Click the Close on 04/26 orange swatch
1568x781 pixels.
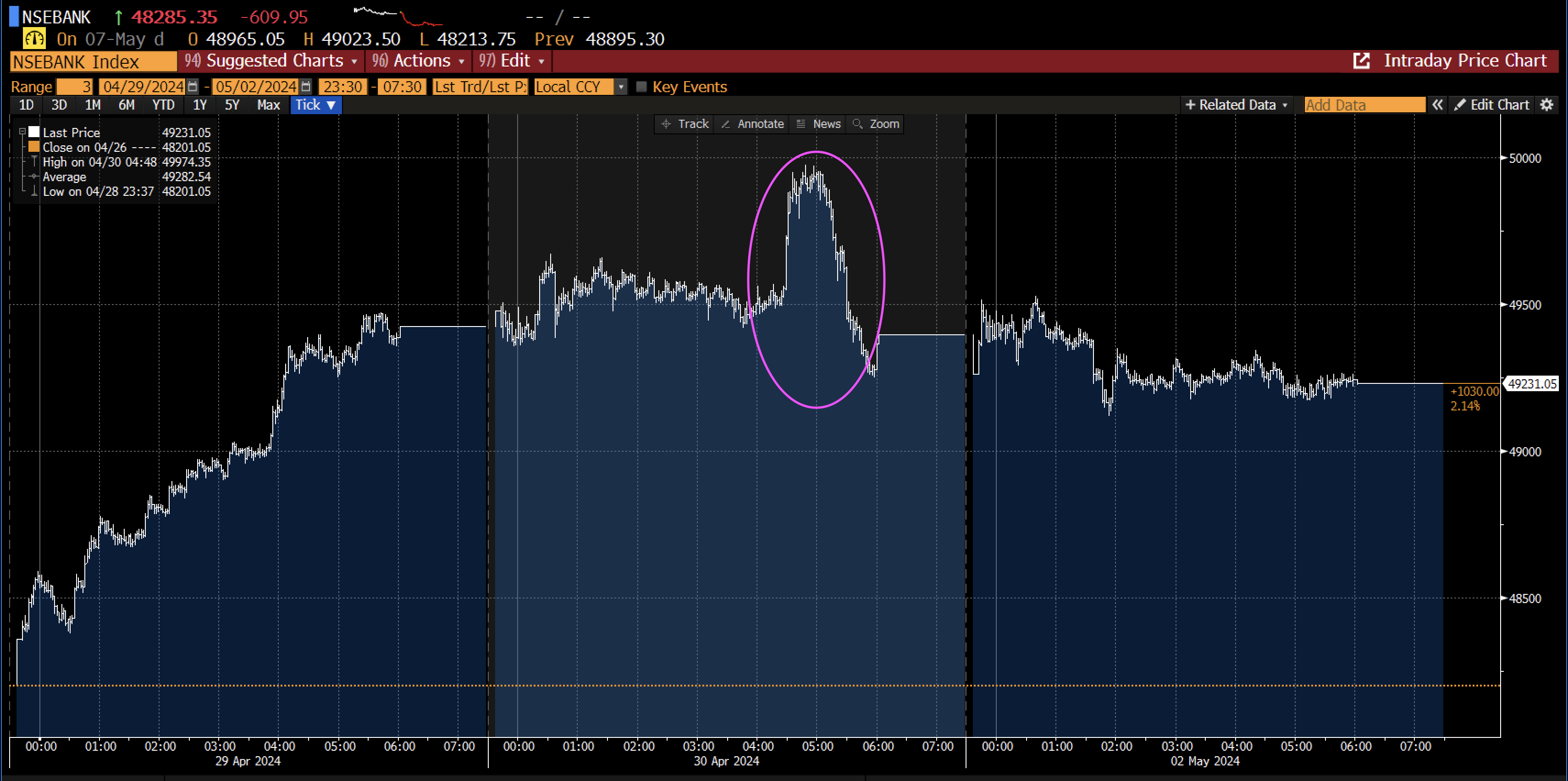coord(34,147)
